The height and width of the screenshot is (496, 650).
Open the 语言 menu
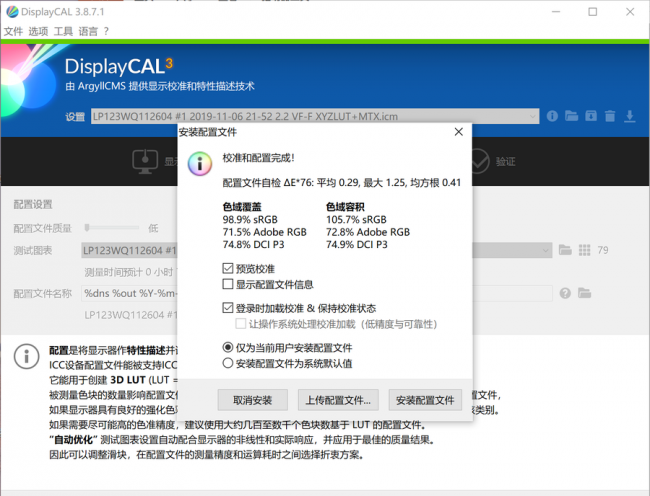tap(88, 31)
